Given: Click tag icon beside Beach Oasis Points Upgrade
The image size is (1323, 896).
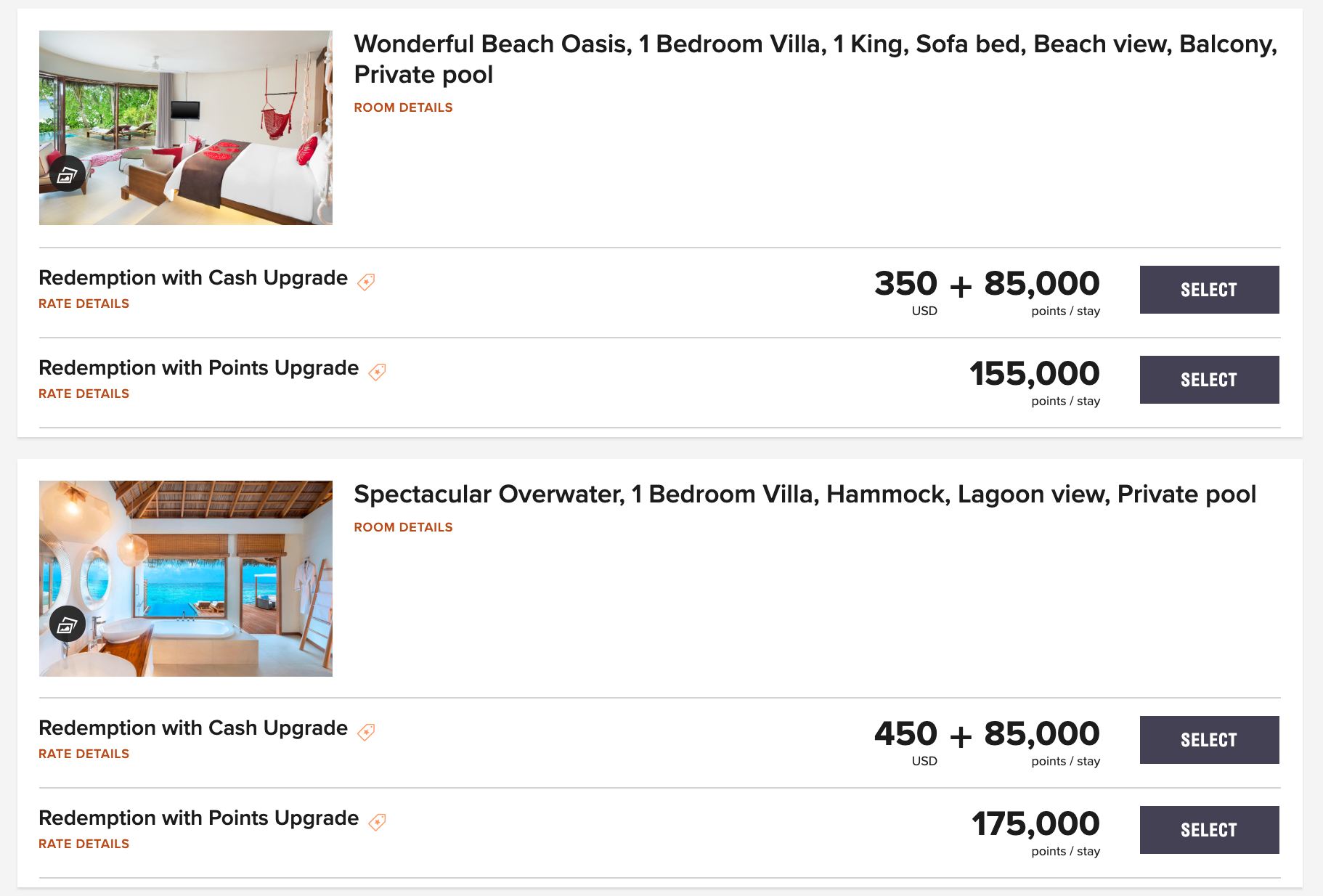Looking at the screenshot, I should click(x=377, y=372).
